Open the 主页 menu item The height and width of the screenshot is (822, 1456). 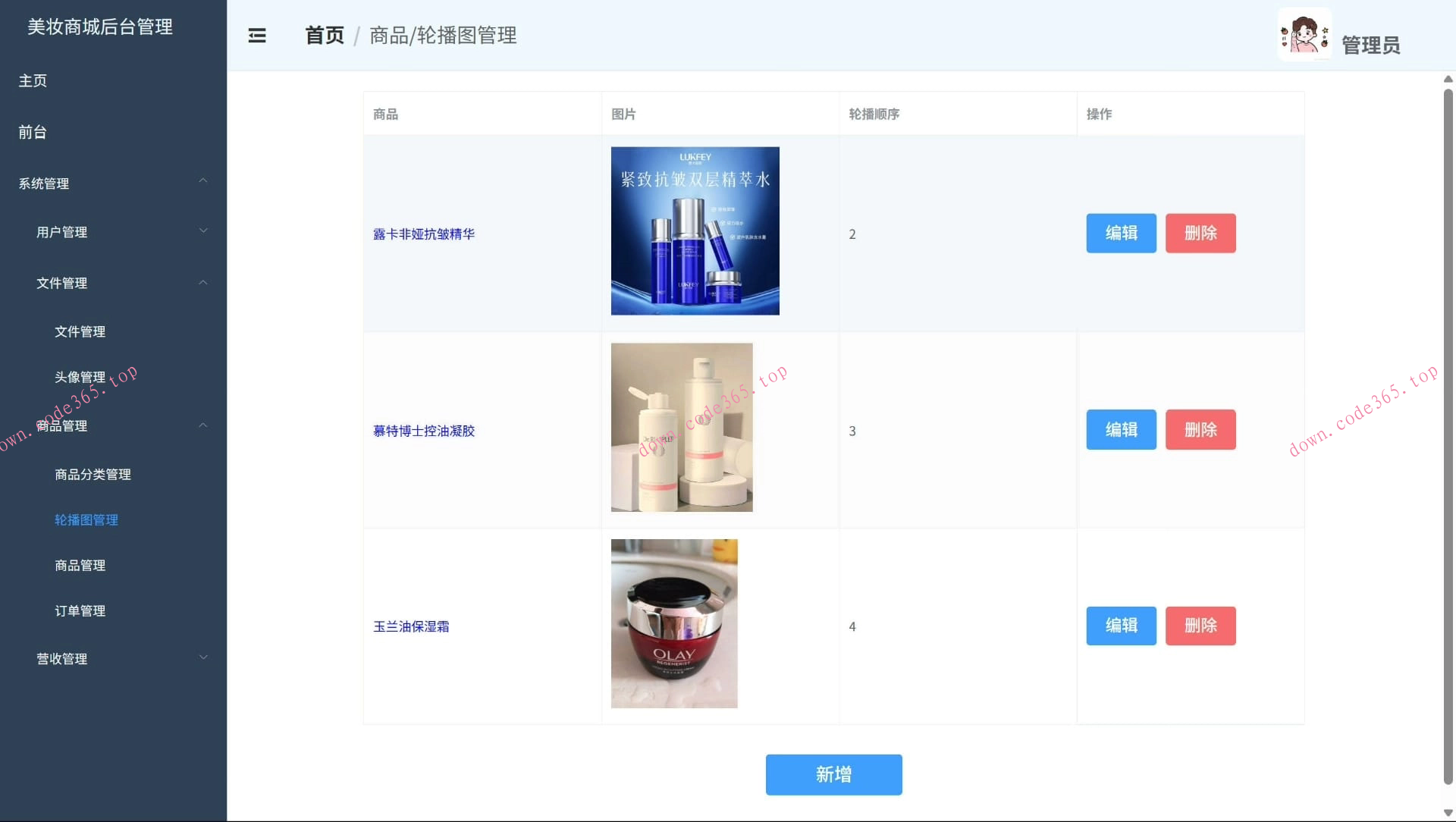[32, 80]
